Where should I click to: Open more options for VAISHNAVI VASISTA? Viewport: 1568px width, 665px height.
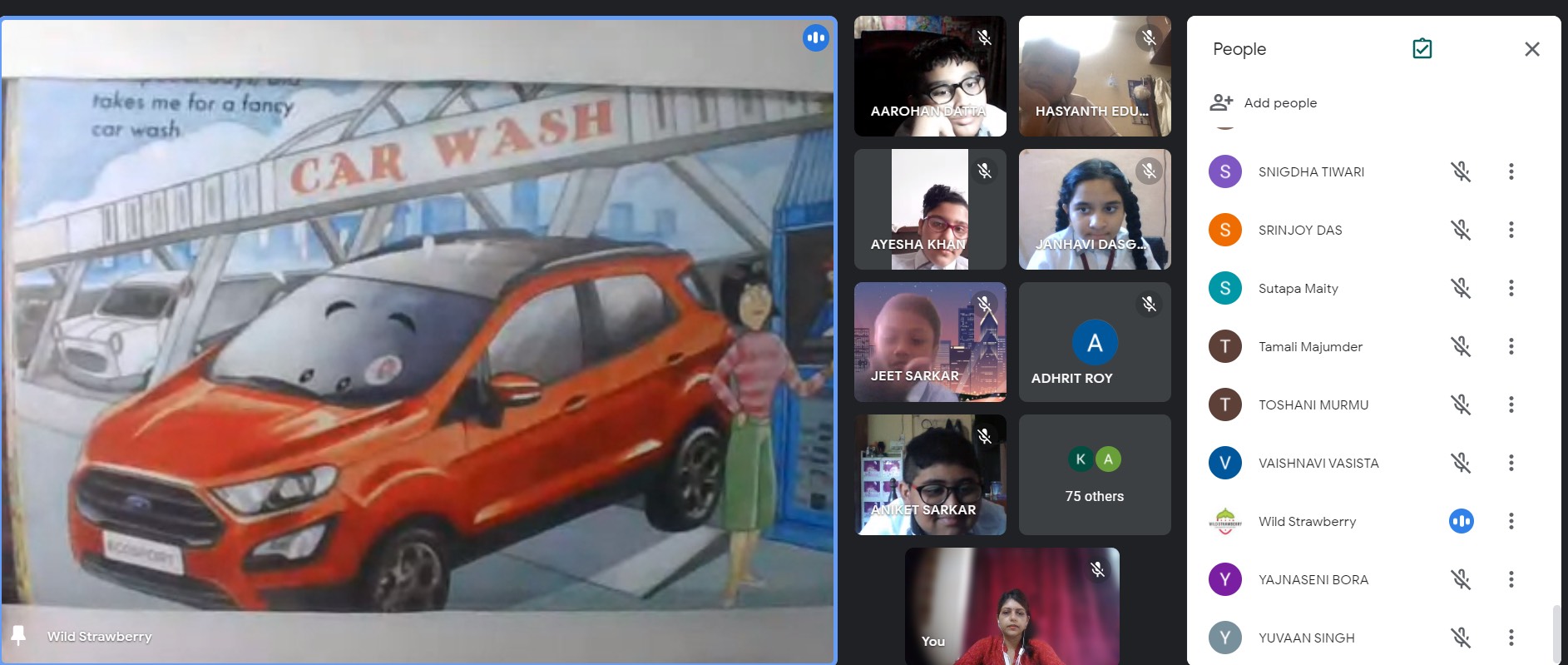1511,463
